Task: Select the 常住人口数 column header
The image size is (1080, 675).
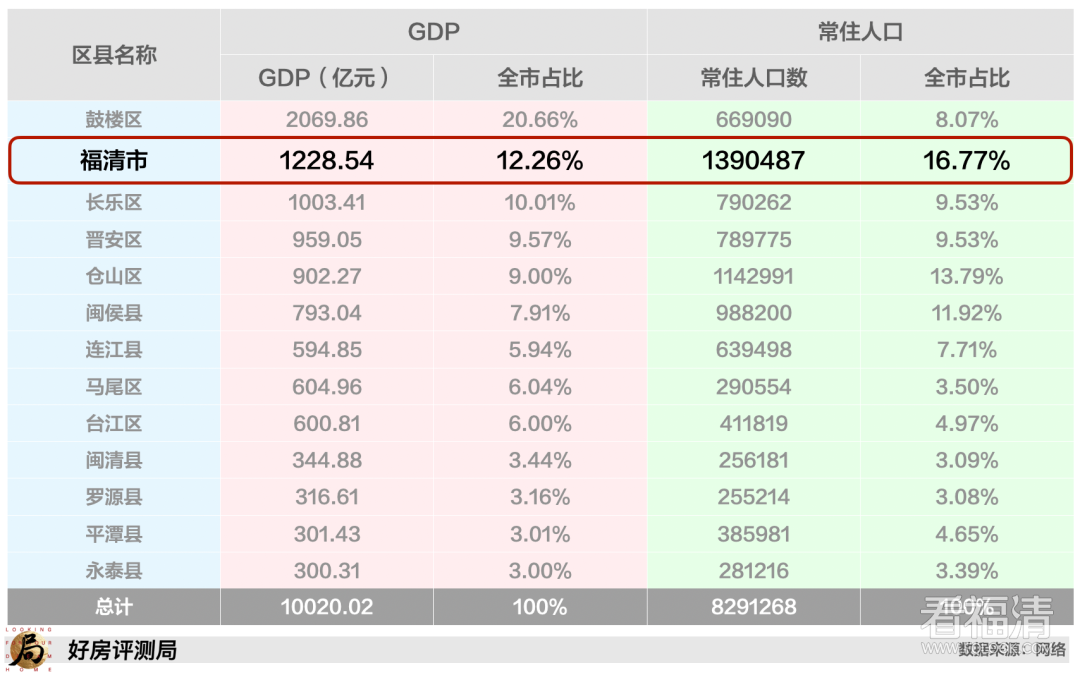Action: point(754,78)
